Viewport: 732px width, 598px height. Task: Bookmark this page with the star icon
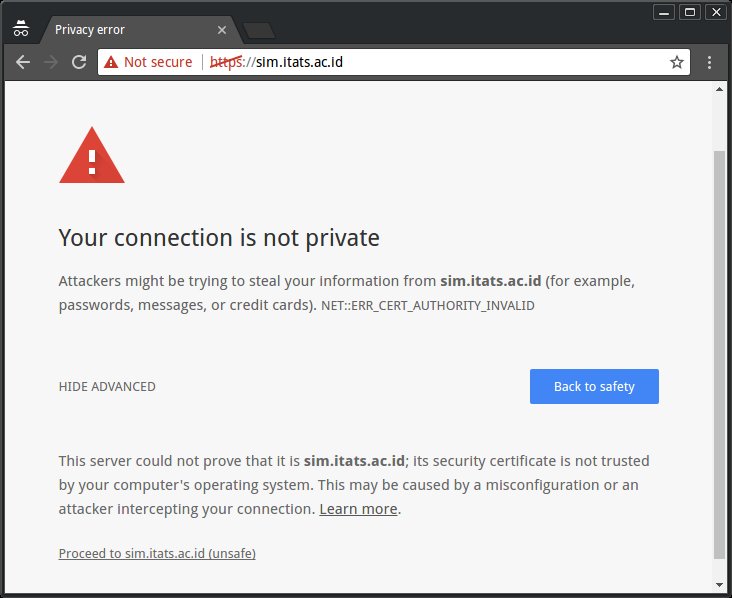click(x=676, y=62)
